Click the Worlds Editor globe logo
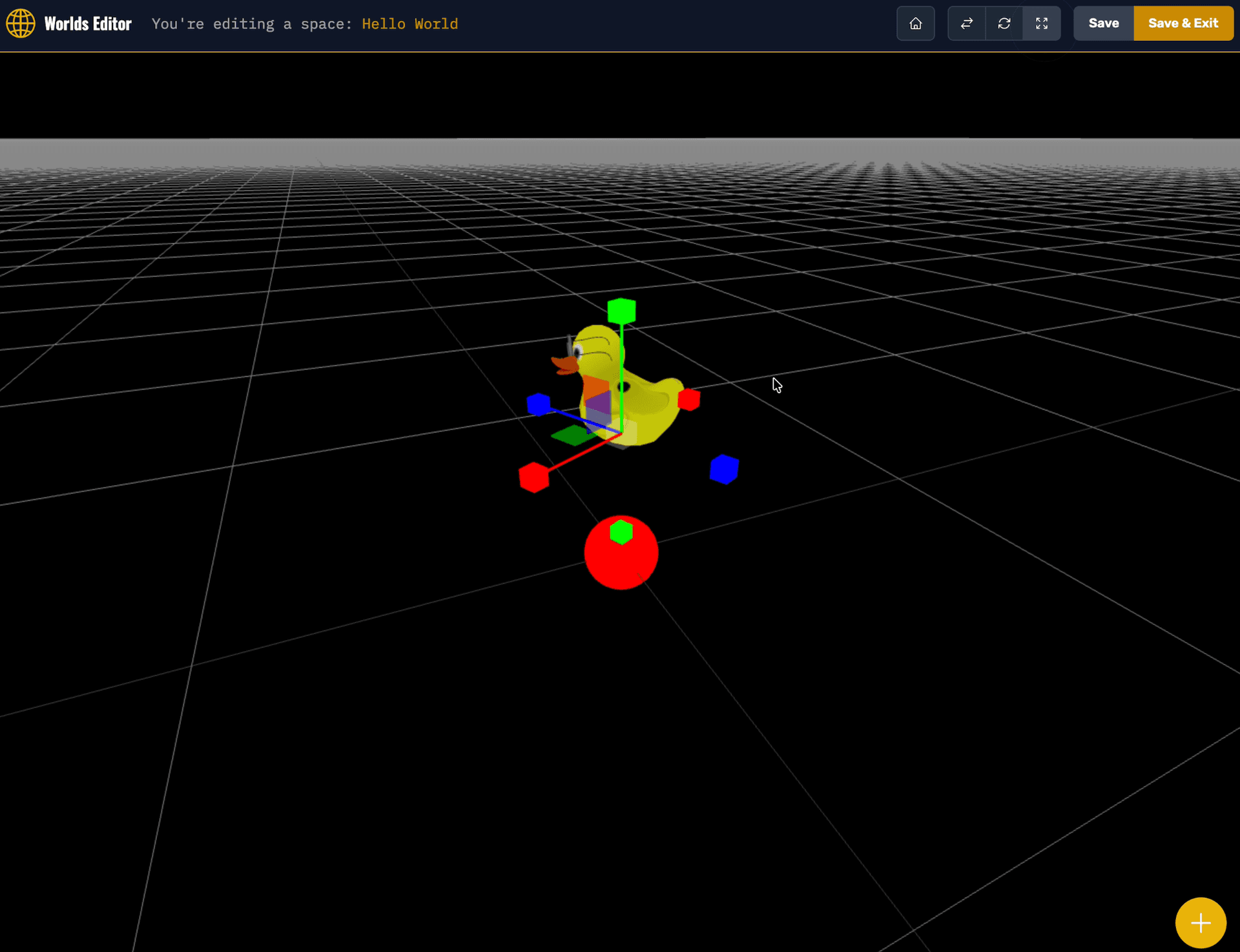 click(21, 24)
